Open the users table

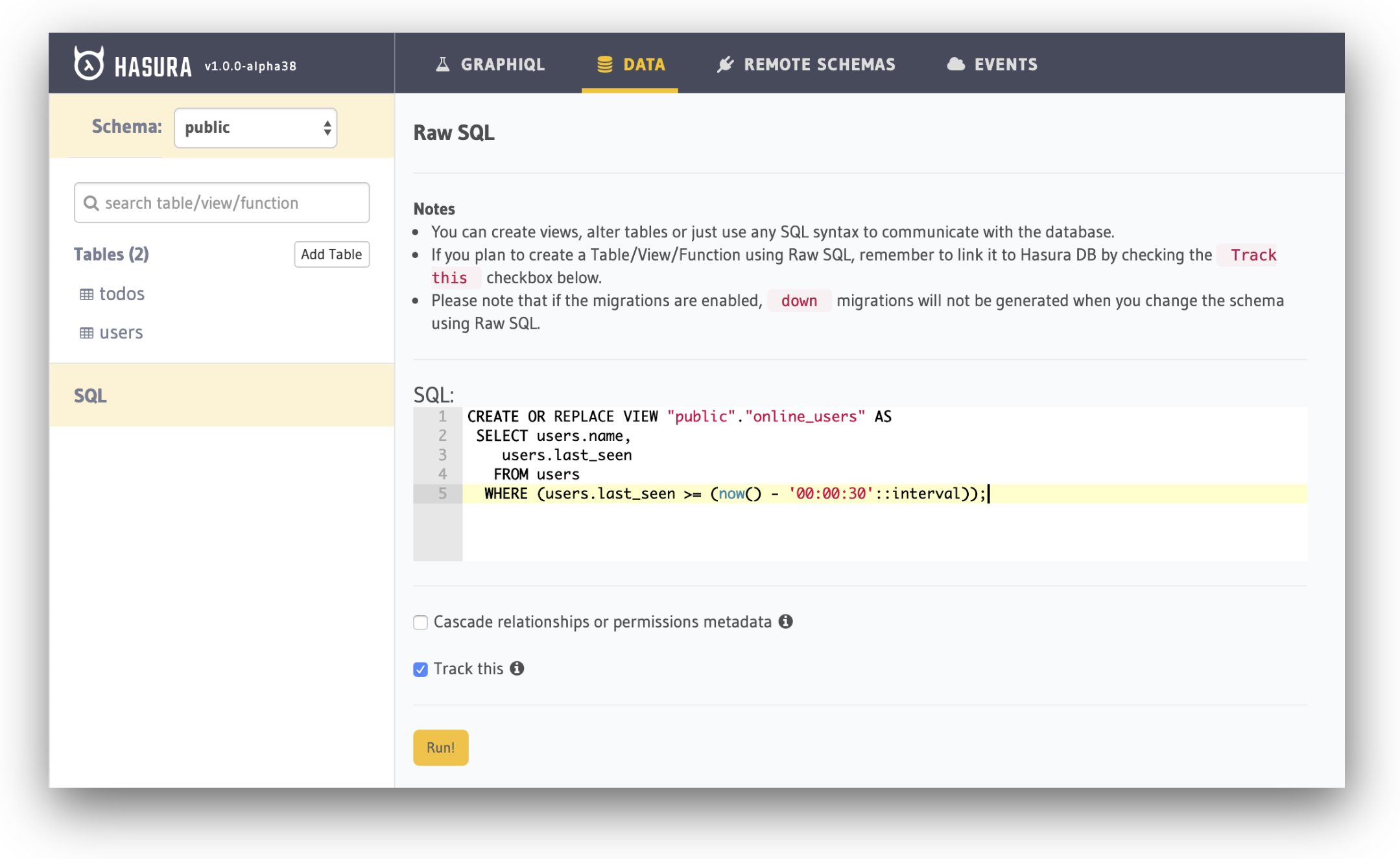(121, 333)
